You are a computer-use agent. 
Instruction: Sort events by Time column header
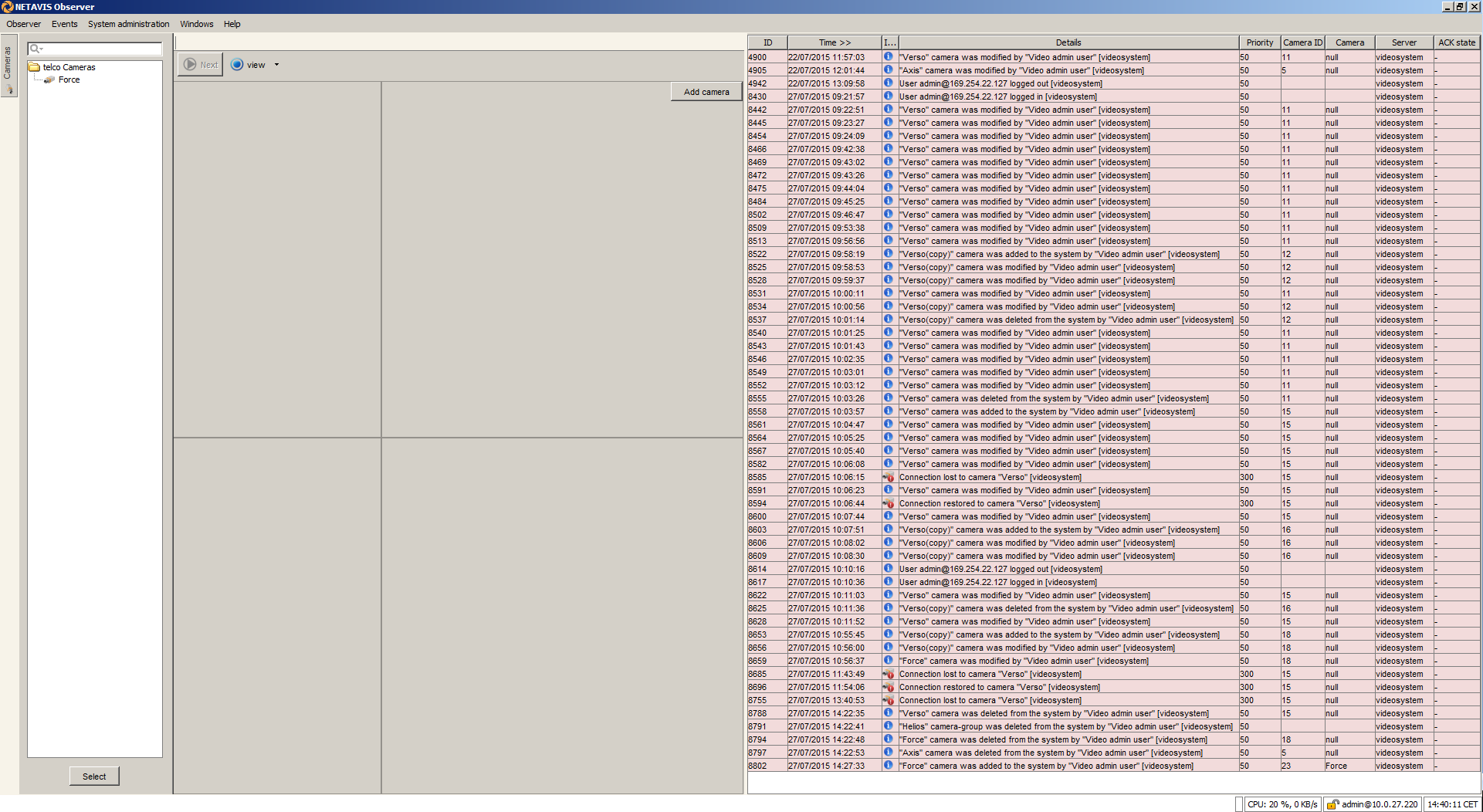(834, 42)
